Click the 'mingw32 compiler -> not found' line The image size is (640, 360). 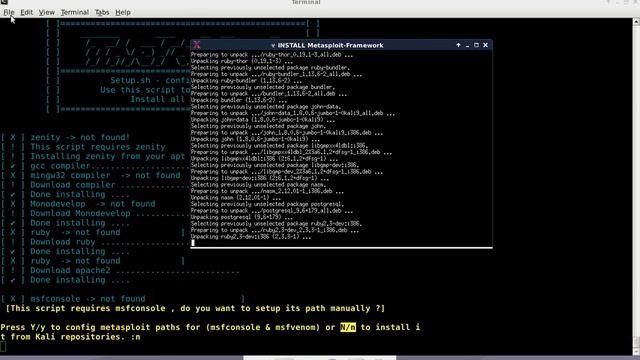coord(105,175)
